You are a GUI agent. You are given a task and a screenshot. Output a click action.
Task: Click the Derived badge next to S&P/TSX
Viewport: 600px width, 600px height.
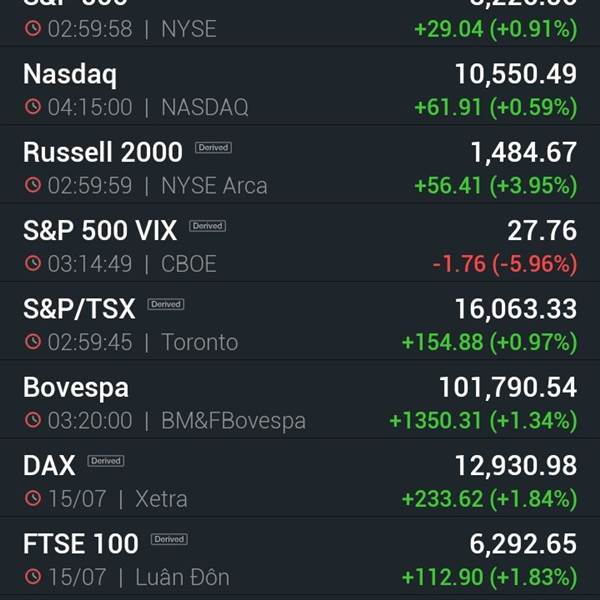tap(166, 304)
